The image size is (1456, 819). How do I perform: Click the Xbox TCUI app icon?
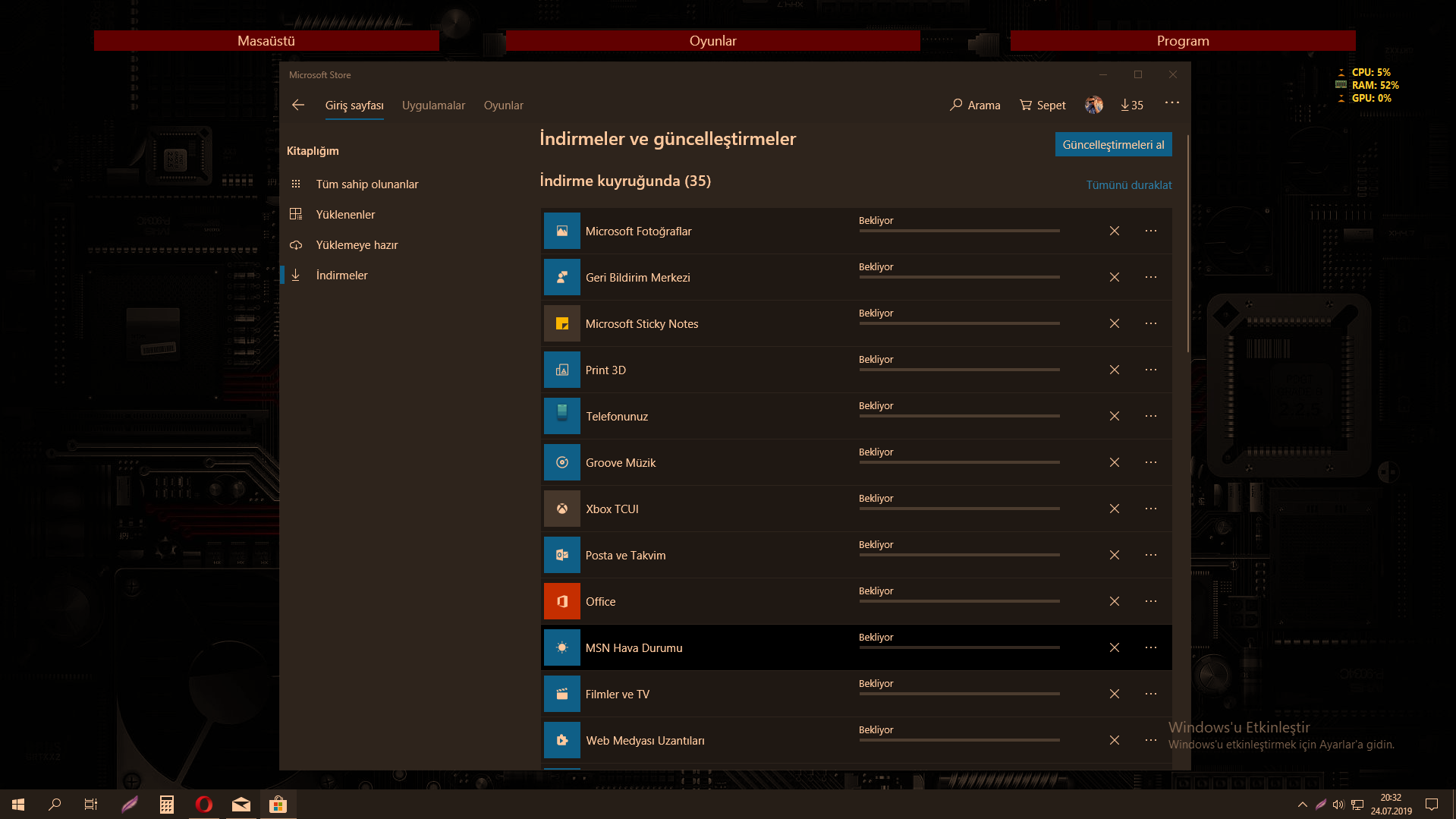click(562, 509)
